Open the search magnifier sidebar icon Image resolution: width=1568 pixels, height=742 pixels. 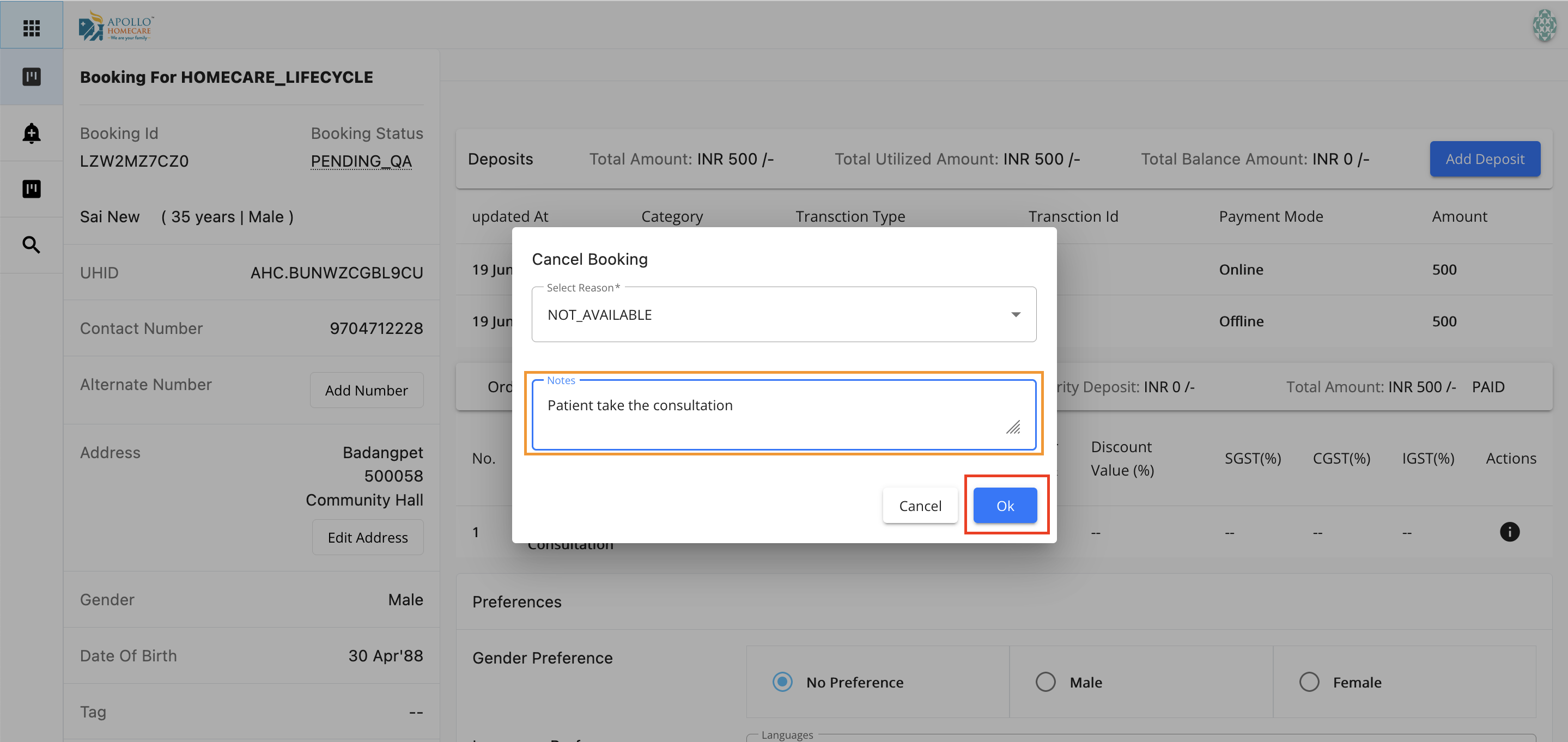pyautogui.click(x=31, y=245)
